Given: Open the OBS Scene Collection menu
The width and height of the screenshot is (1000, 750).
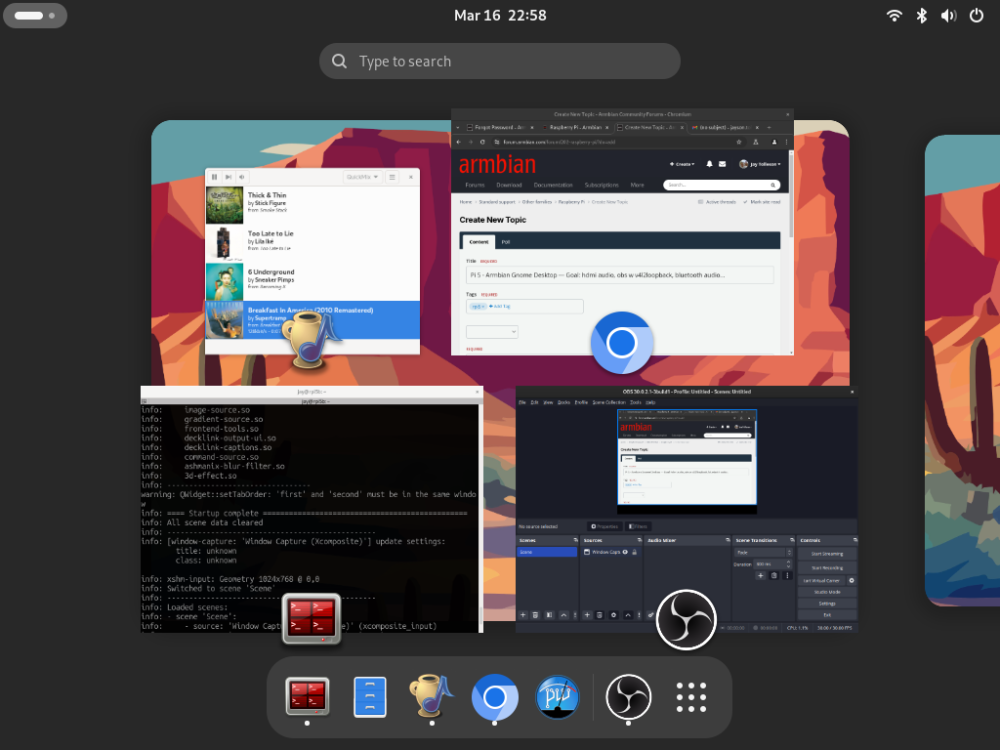Looking at the screenshot, I should [x=609, y=402].
